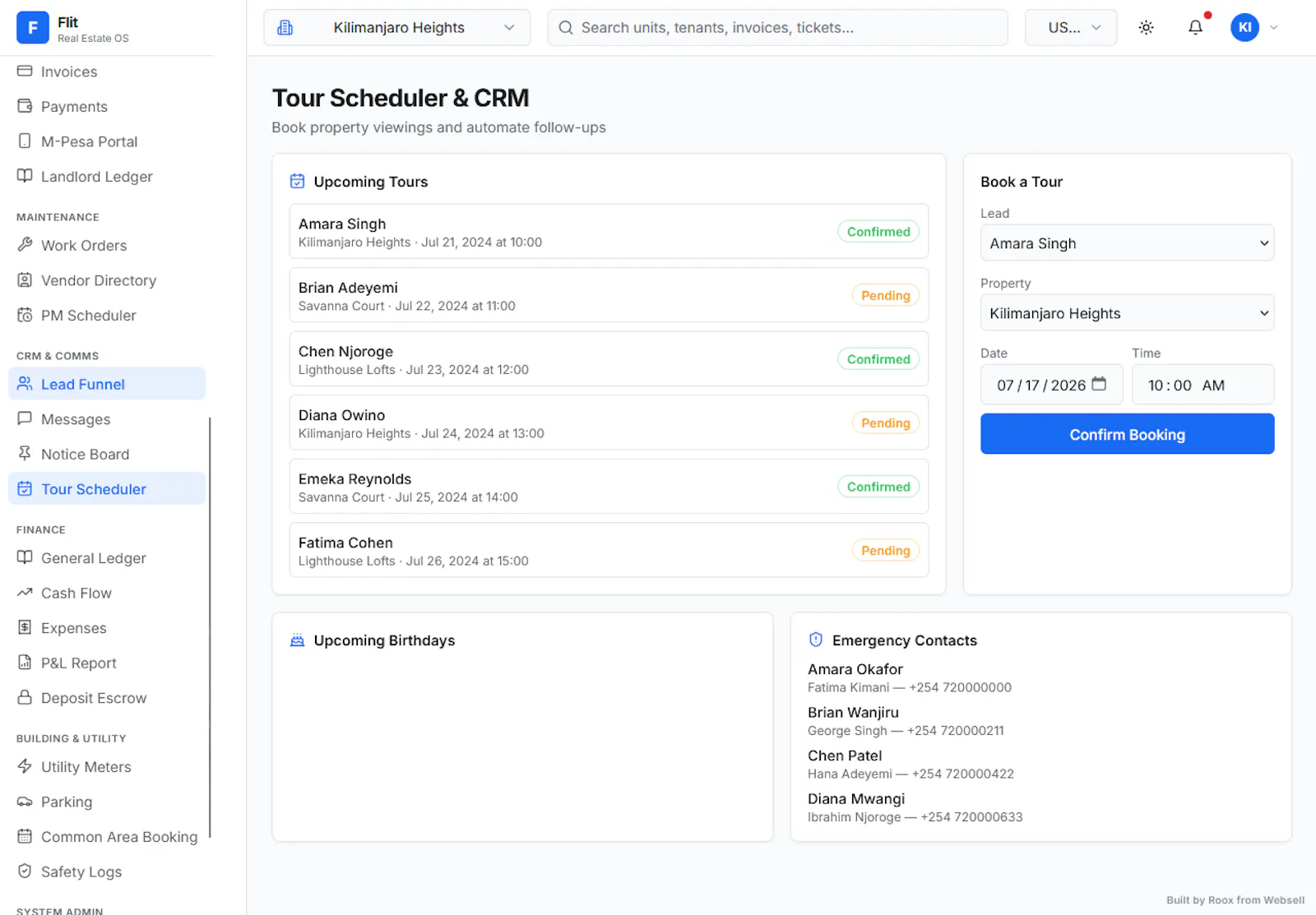Focus the search units, tenants, invoices field

[777, 28]
